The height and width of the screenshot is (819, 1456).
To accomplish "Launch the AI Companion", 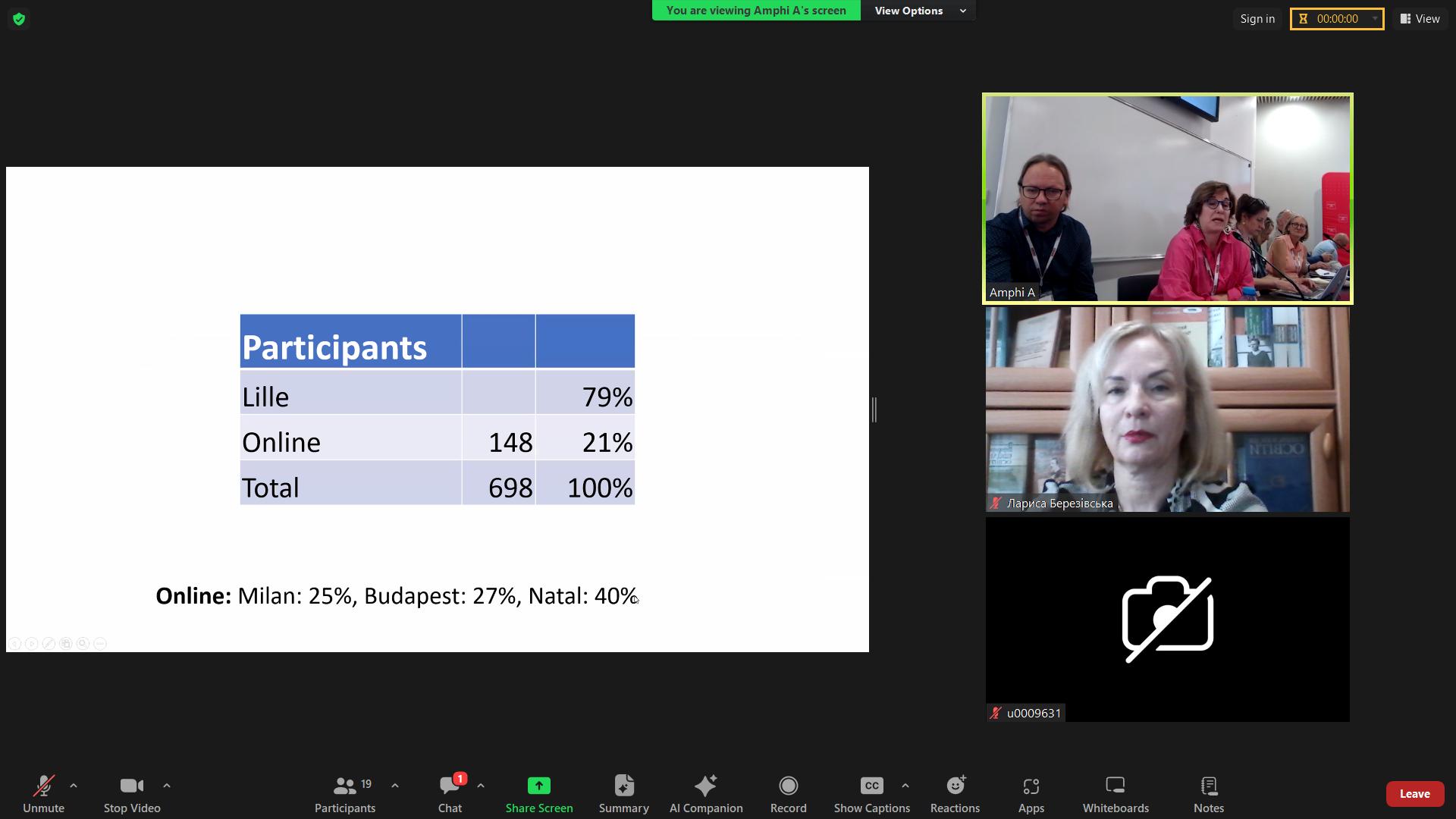I will 706,794.
